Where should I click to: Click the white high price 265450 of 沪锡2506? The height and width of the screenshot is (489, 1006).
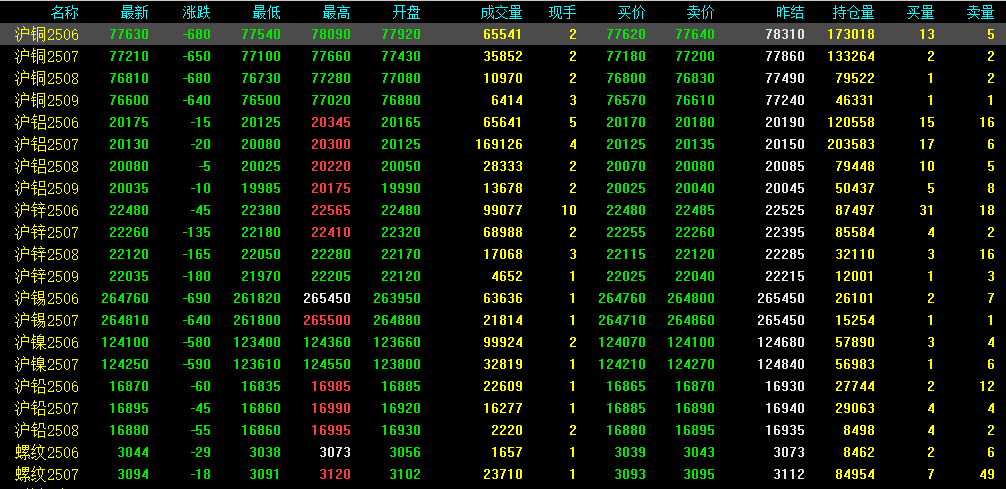tap(327, 298)
